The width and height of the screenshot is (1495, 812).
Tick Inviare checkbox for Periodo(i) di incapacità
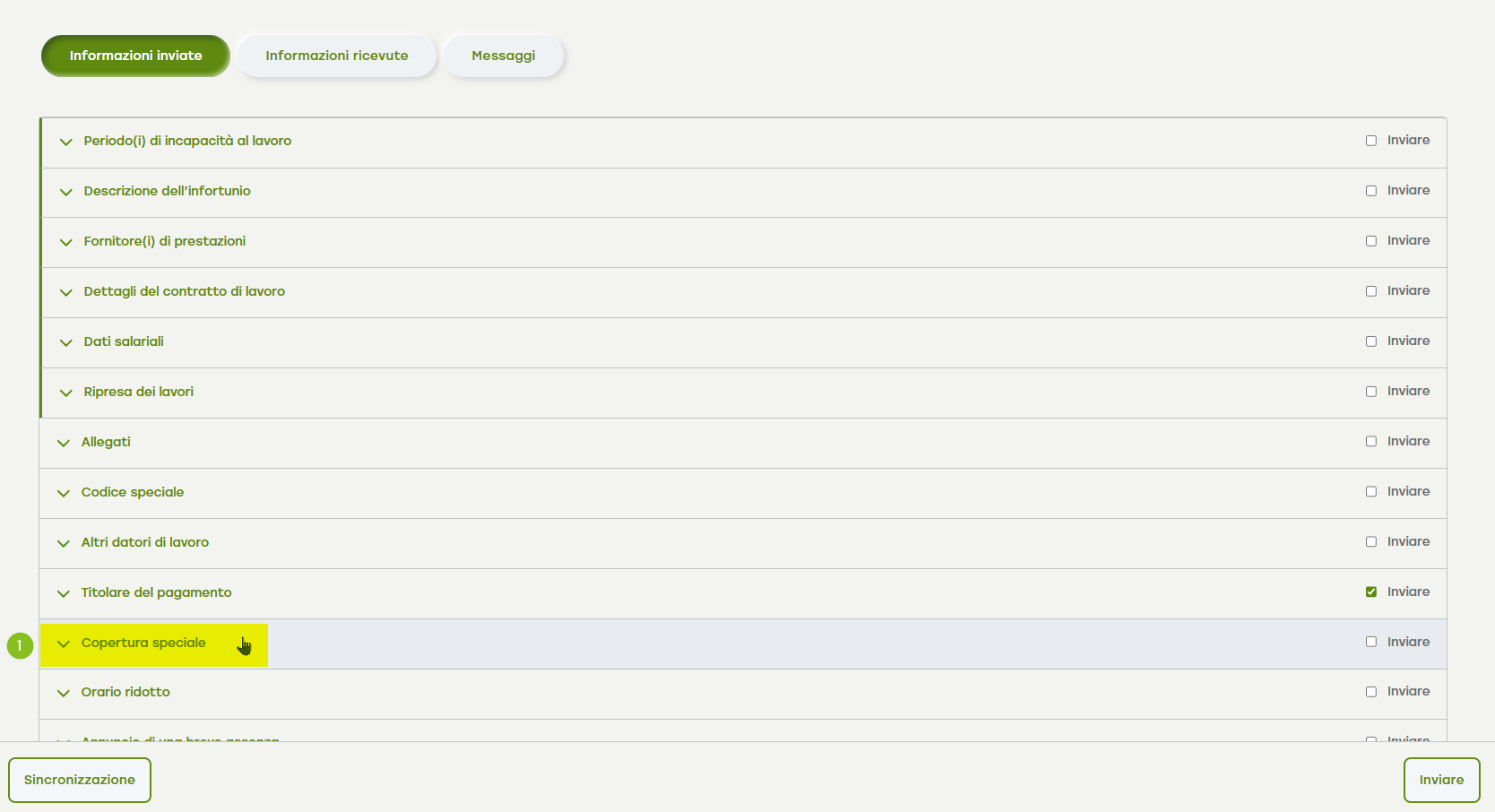pyautogui.click(x=1371, y=141)
